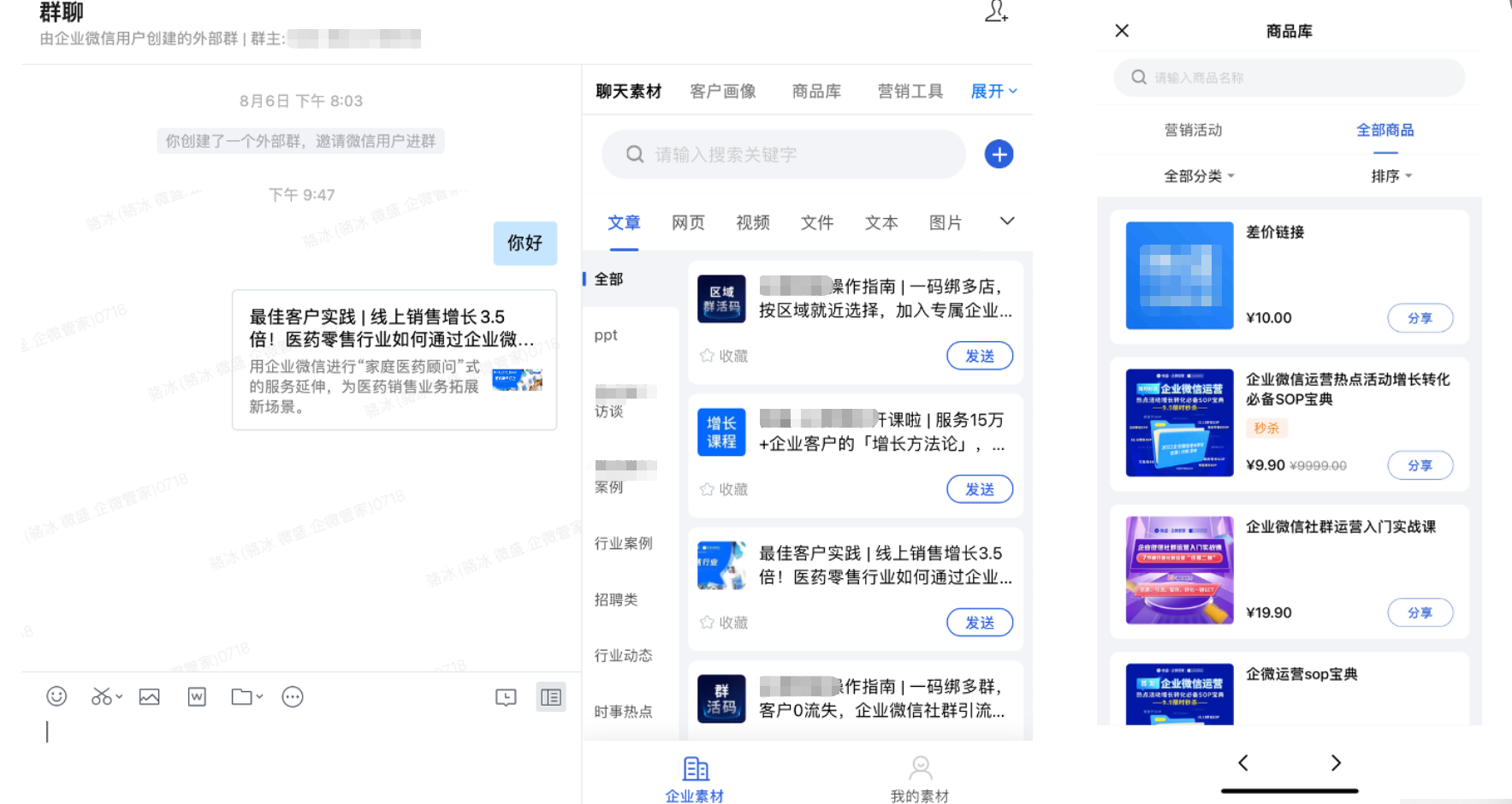Switch to 我的素材 bottom icon
Viewport: 1512px width, 804px height.
pos(920,779)
